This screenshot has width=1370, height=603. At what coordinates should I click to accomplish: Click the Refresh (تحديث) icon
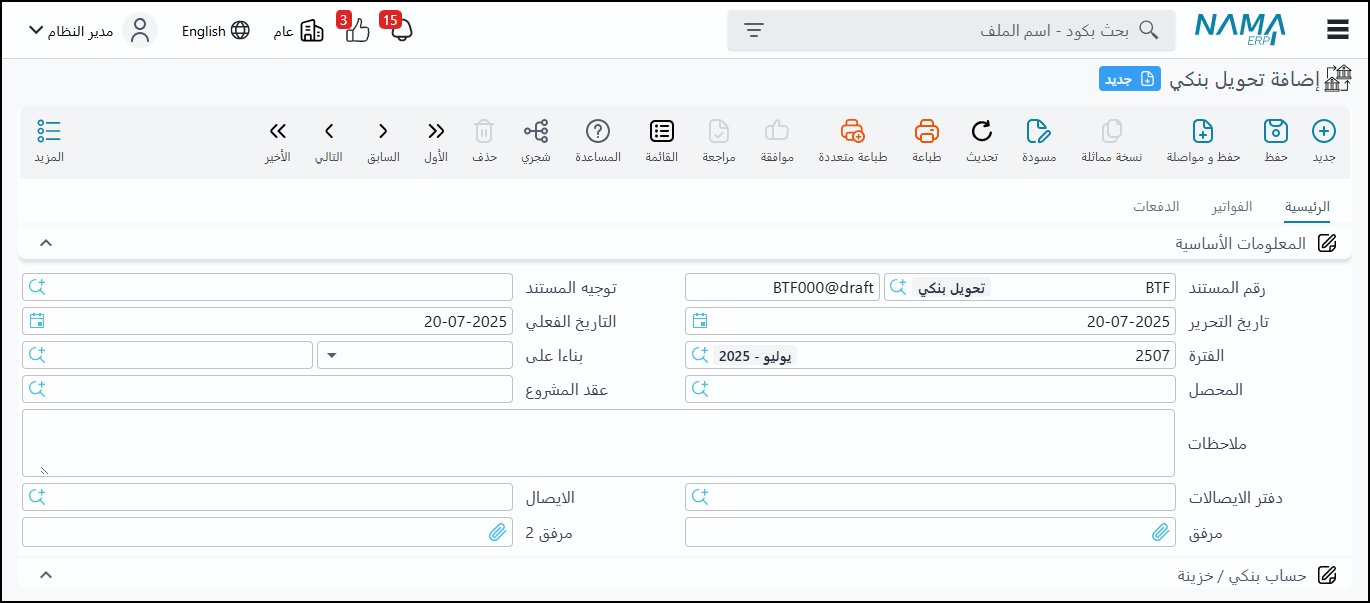pyautogui.click(x=982, y=132)
